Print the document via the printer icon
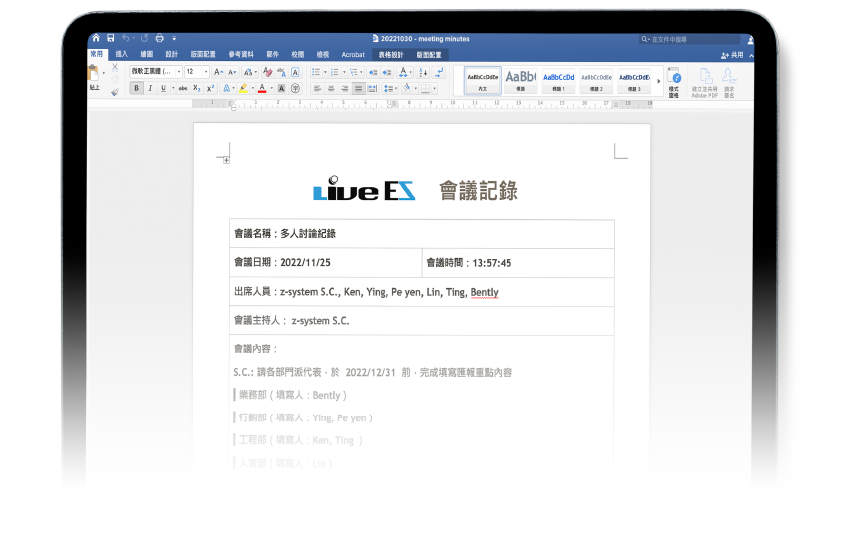 (159, 38)
